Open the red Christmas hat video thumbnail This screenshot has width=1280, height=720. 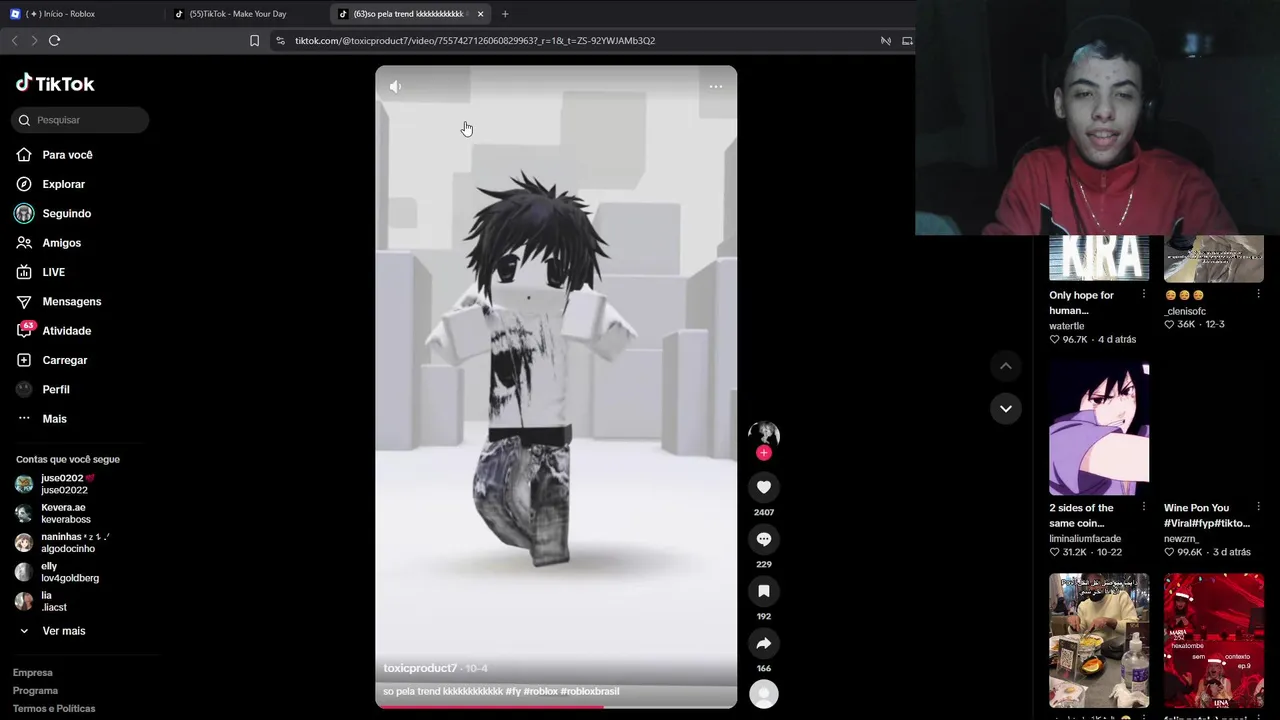click(1214, 640)
